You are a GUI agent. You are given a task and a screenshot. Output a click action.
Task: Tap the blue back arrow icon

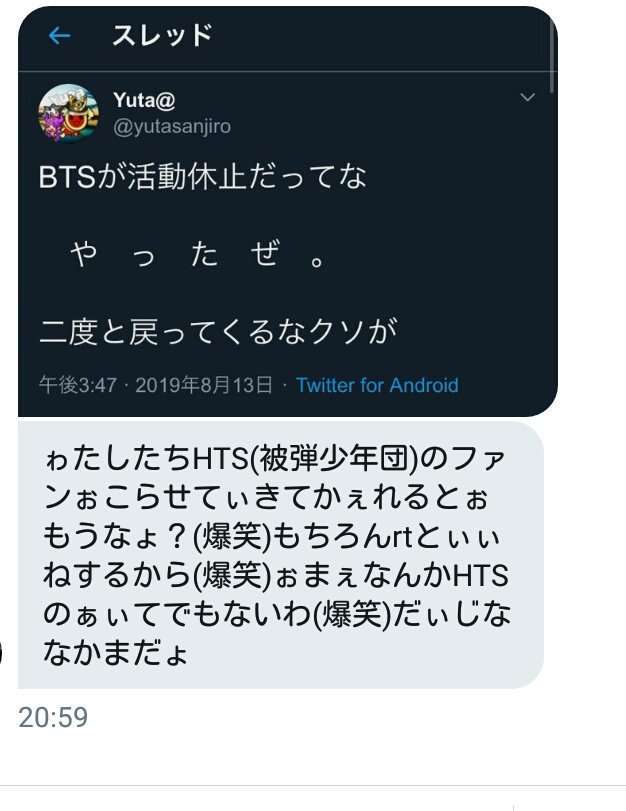(59, 36)
